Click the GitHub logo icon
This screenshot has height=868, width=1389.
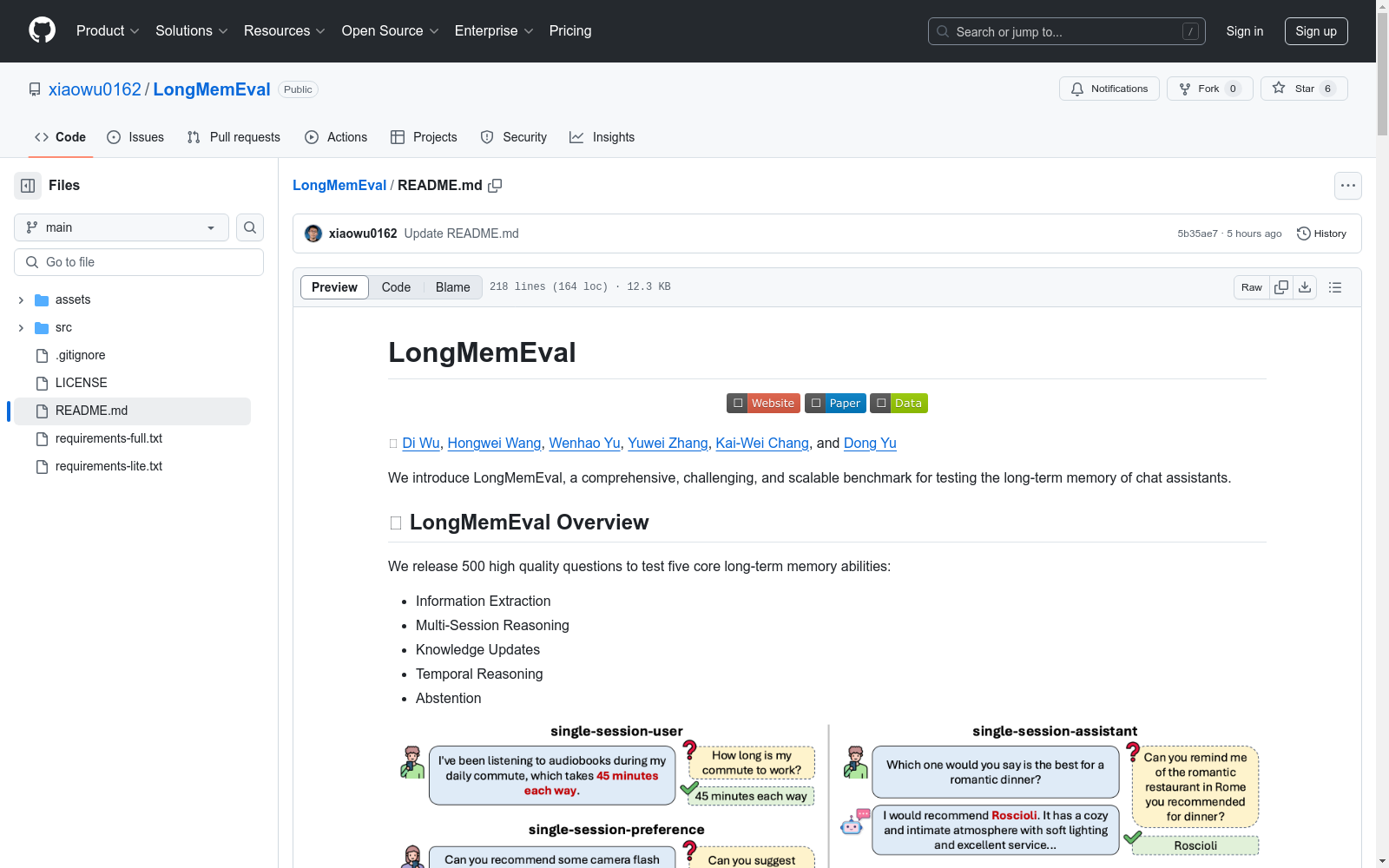42,30
